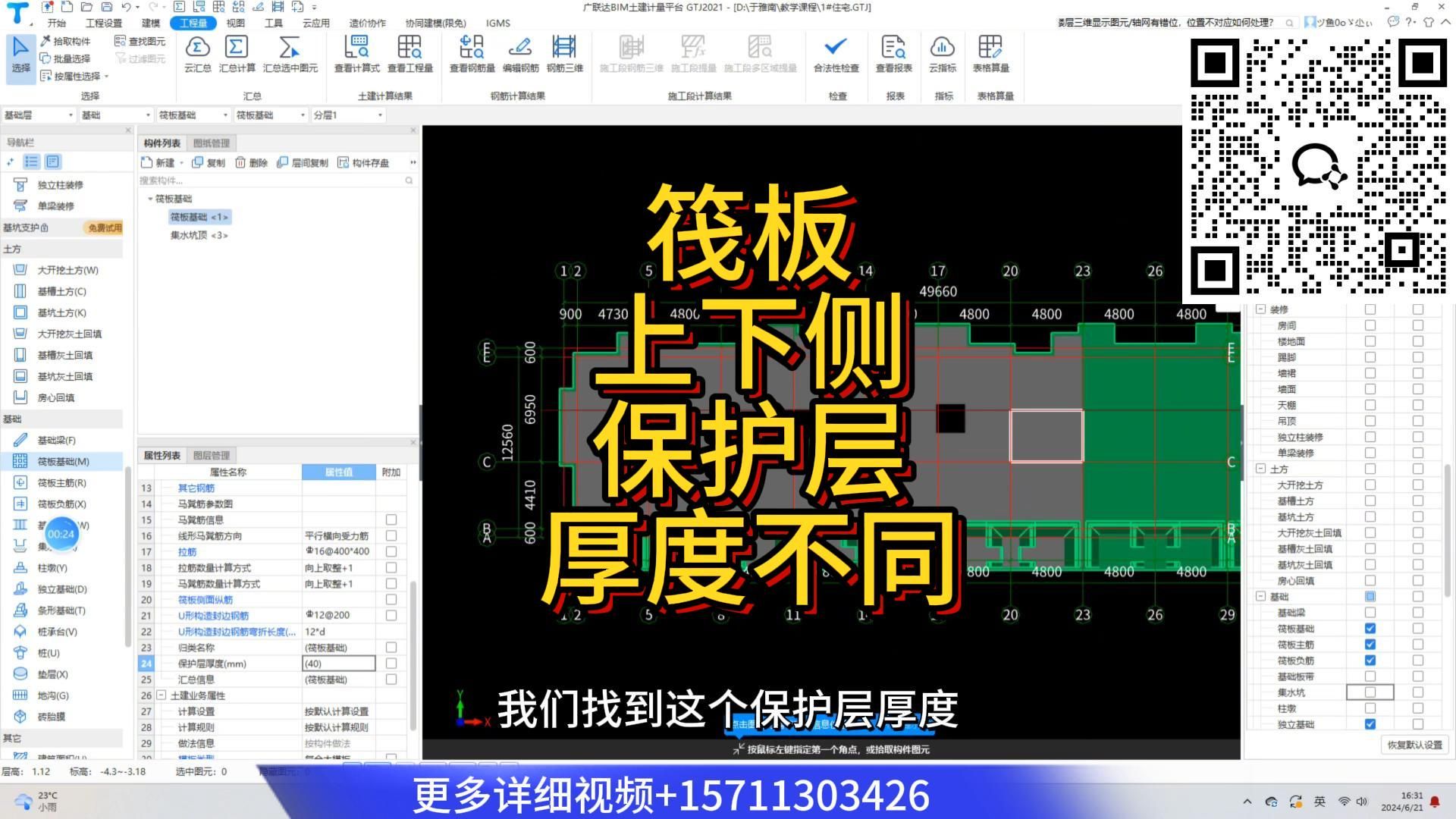Open 云指标 cloud indicators
The height and width of the screenshot is (819, 1456).
(x=942, y=53)
